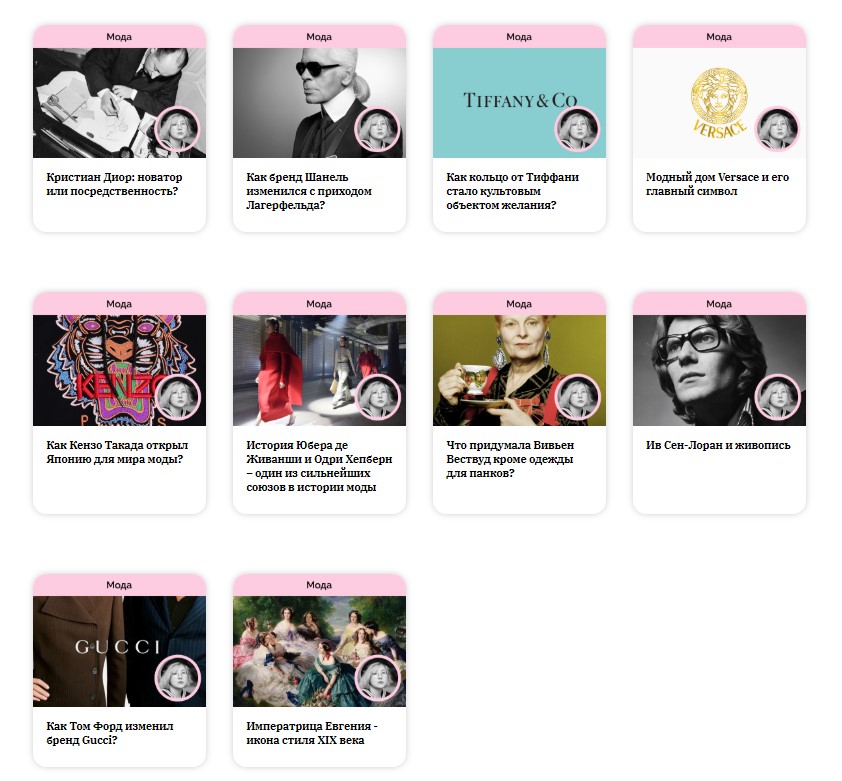
Task: Click author avatar on Kenzo card
Action: click(177, 397)
